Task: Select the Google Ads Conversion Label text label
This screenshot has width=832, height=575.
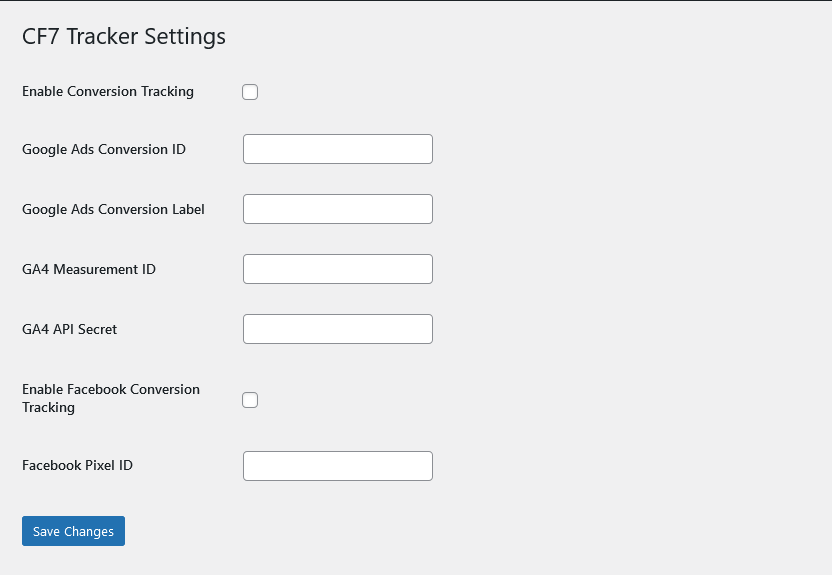Action: [x=113, y=209]
